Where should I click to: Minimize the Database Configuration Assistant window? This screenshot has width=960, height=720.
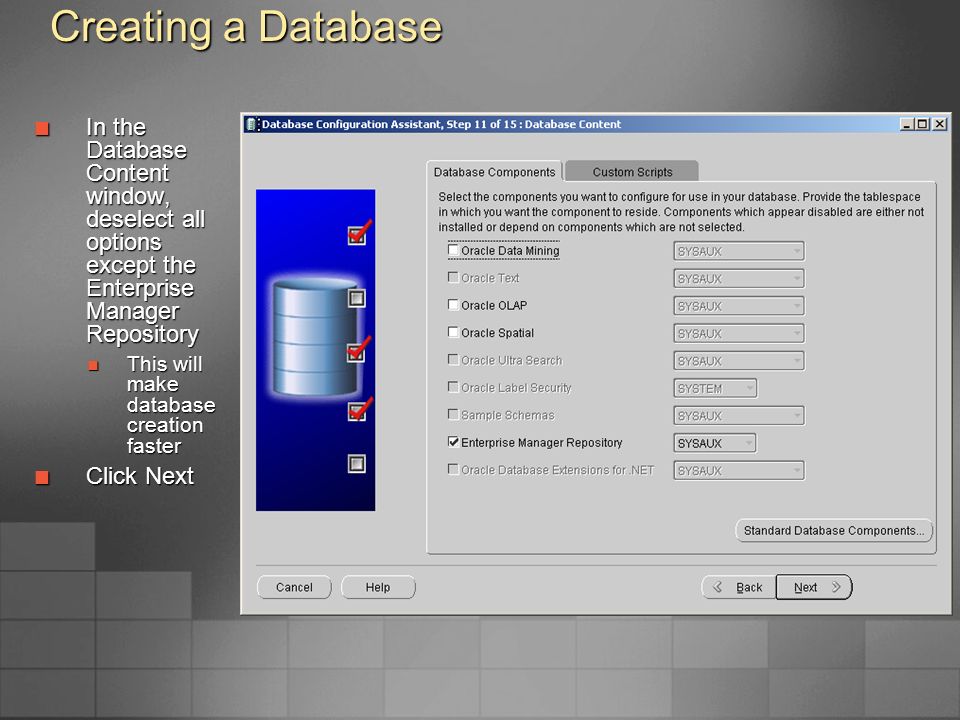pos(907,124)
